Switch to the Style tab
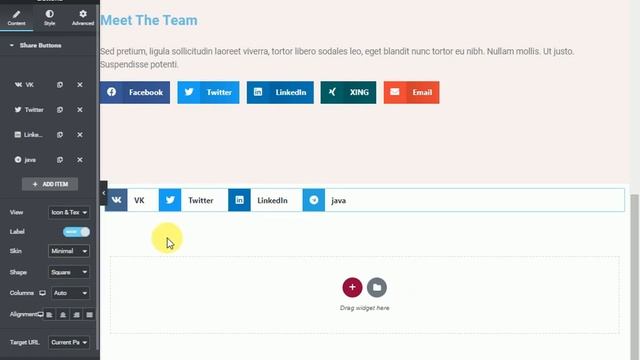 tap(49, 18)
